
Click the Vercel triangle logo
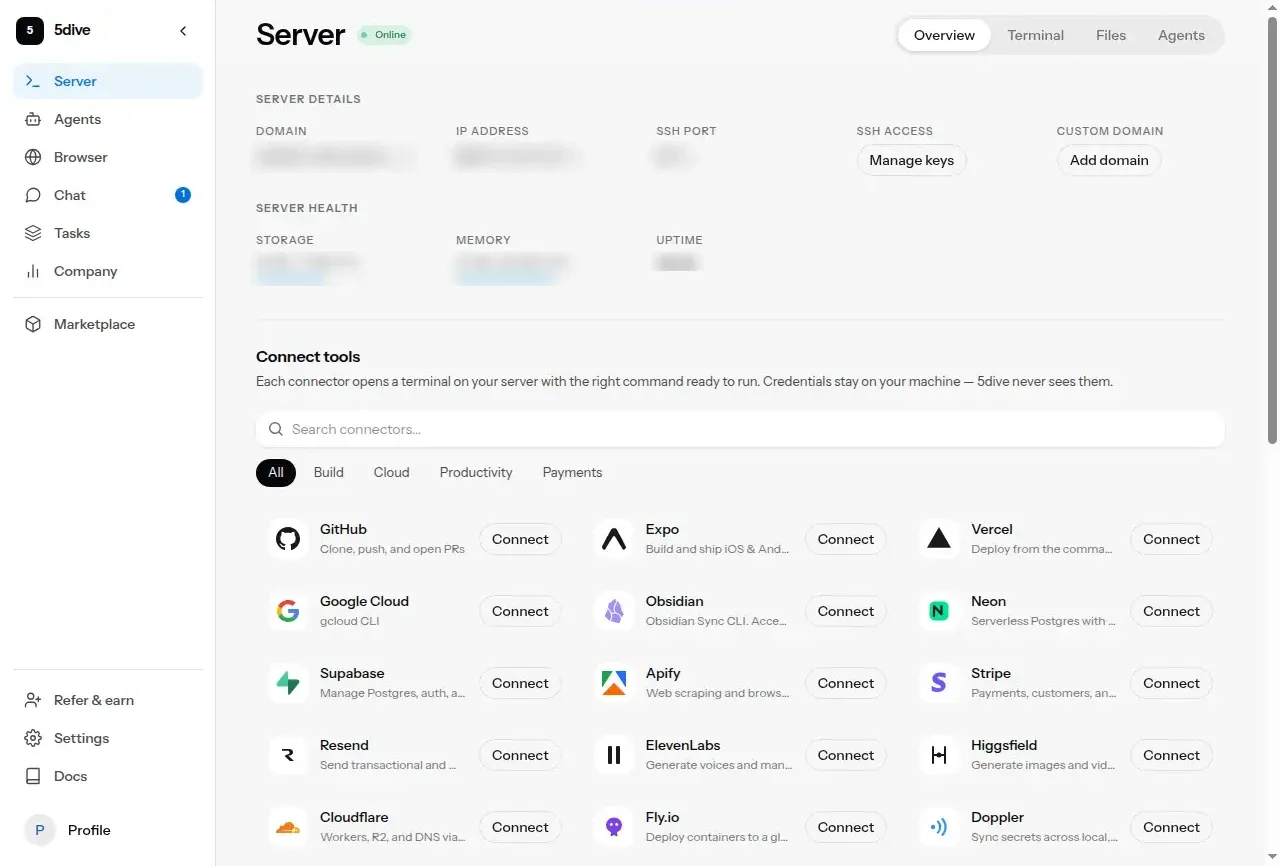[939, 539]
